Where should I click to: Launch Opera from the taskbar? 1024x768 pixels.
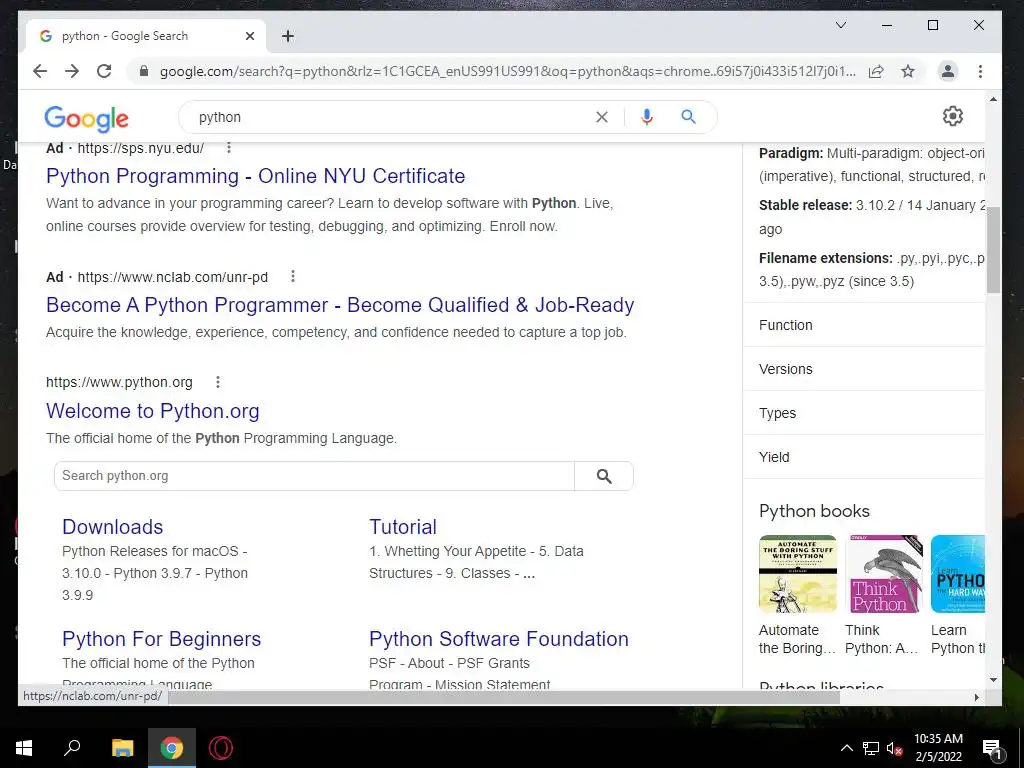(221, 748)
